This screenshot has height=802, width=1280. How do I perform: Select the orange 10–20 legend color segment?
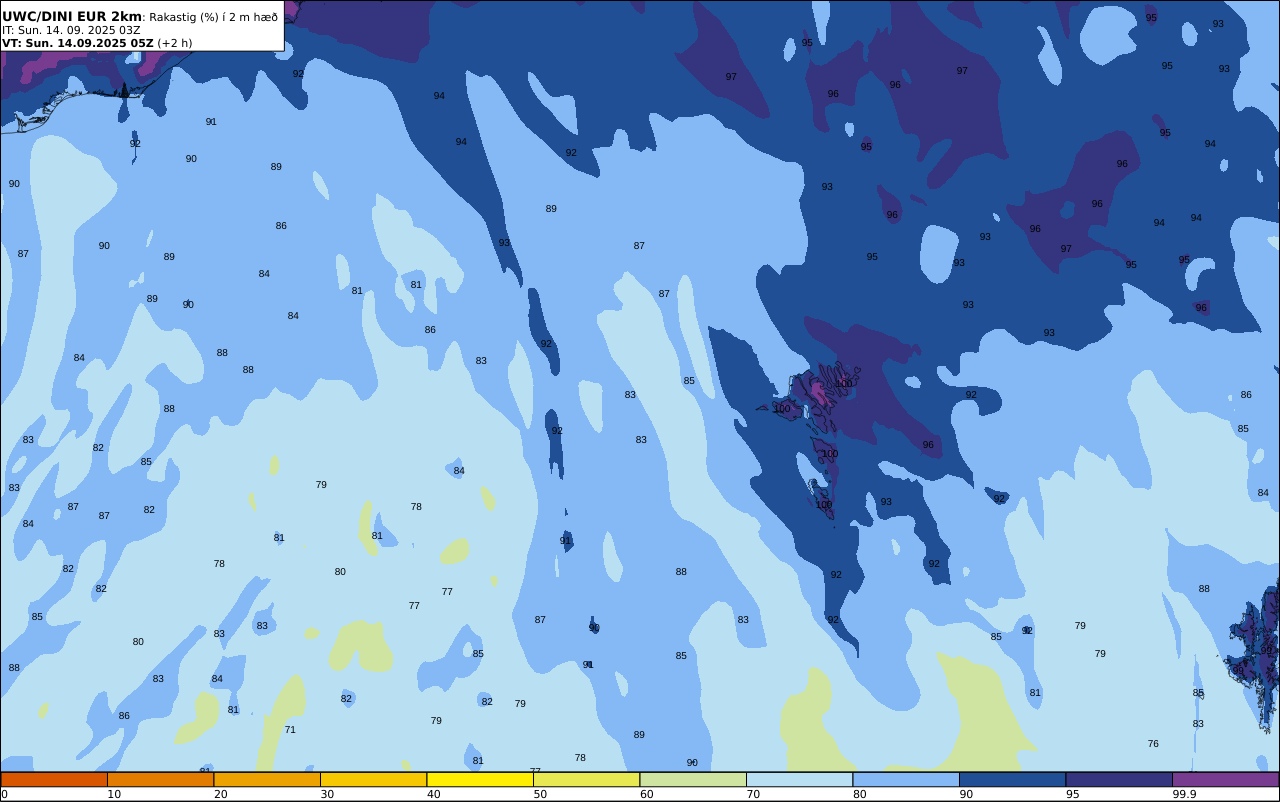[160, 779]
